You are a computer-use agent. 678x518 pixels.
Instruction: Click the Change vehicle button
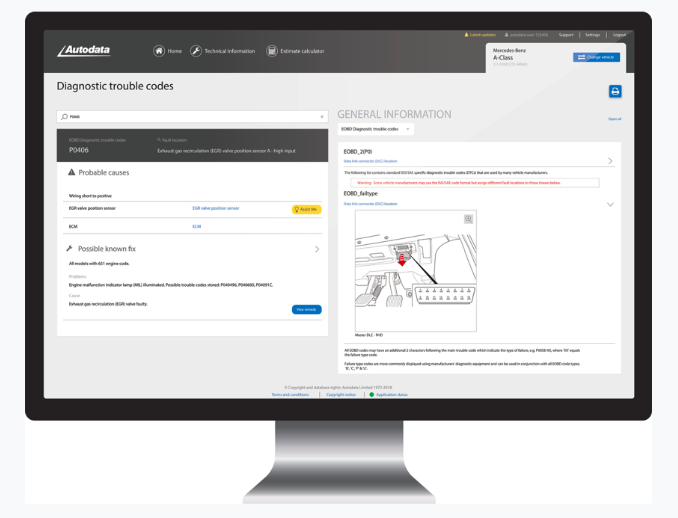[596, 57]
